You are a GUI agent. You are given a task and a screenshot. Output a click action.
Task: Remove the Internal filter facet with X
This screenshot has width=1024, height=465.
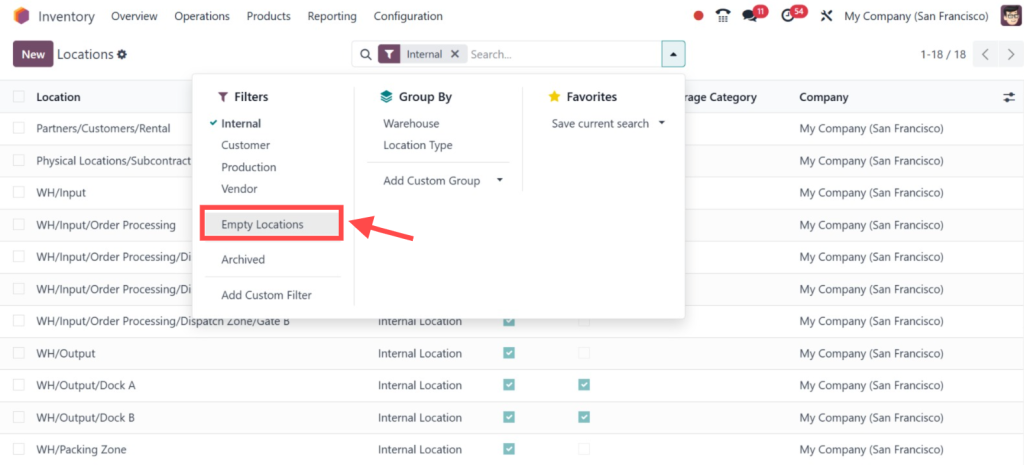455,54
